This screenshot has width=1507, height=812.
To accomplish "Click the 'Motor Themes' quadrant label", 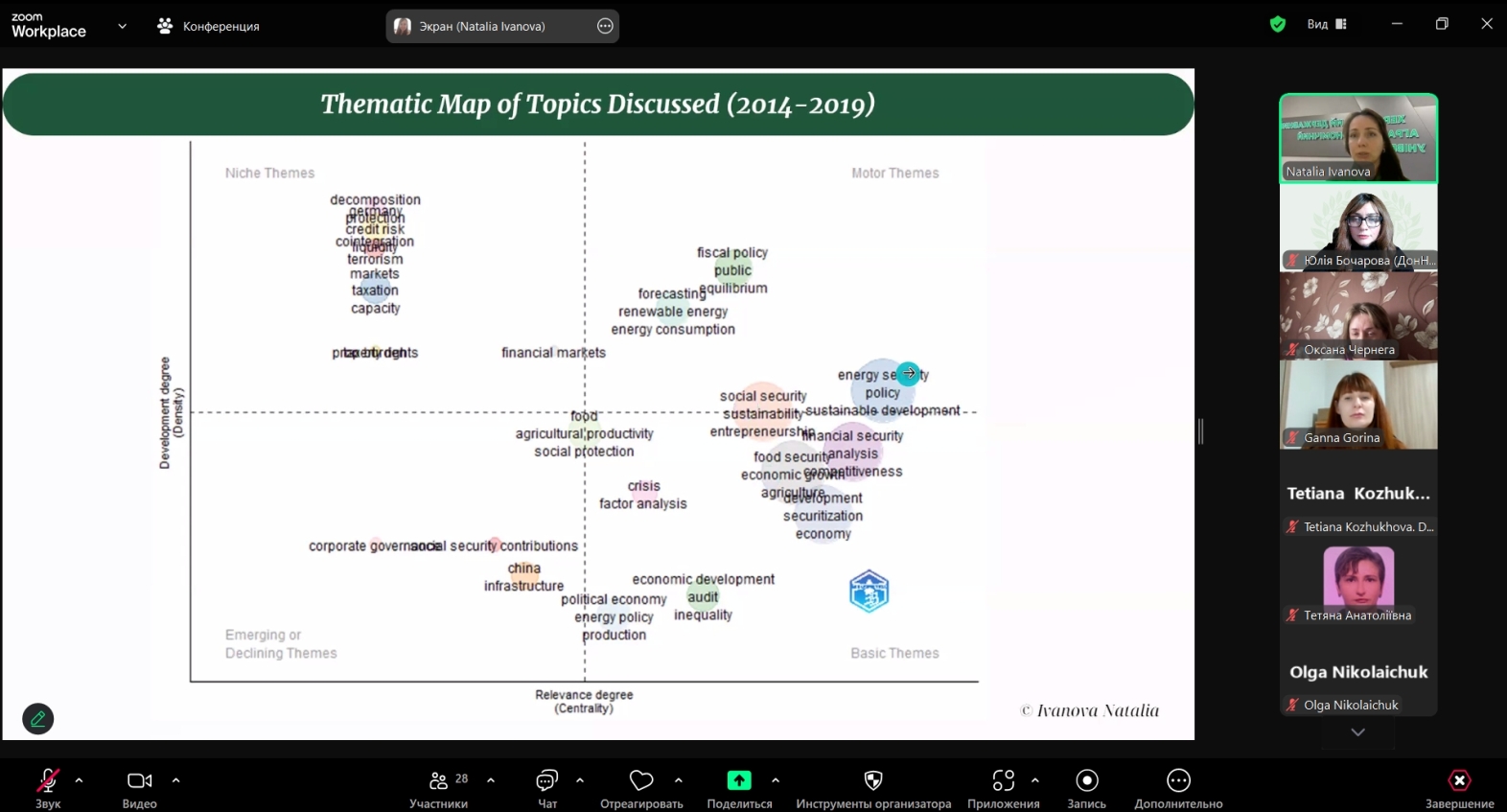I will pos(895,173).
